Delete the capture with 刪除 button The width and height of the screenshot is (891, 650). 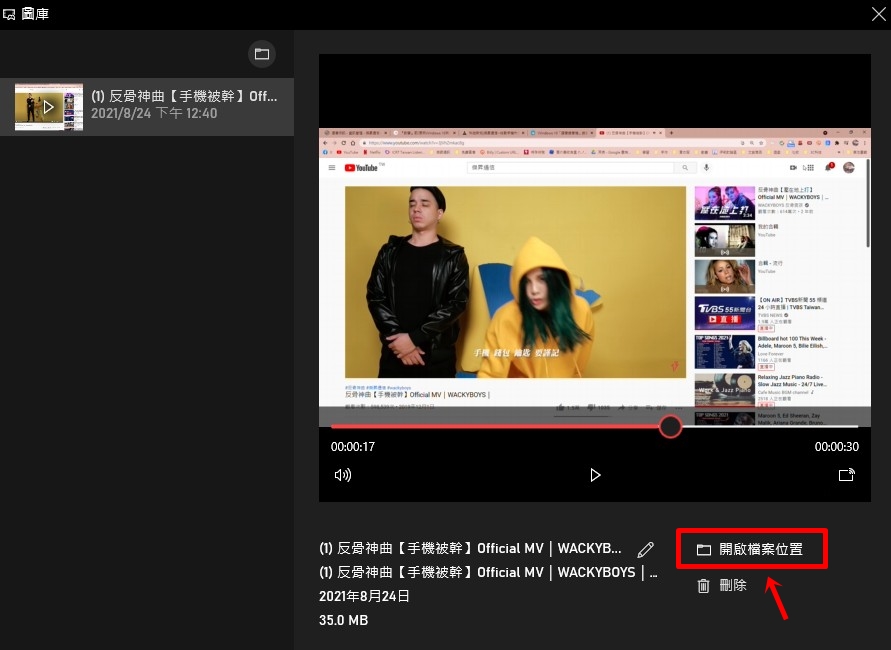point(722,585)
